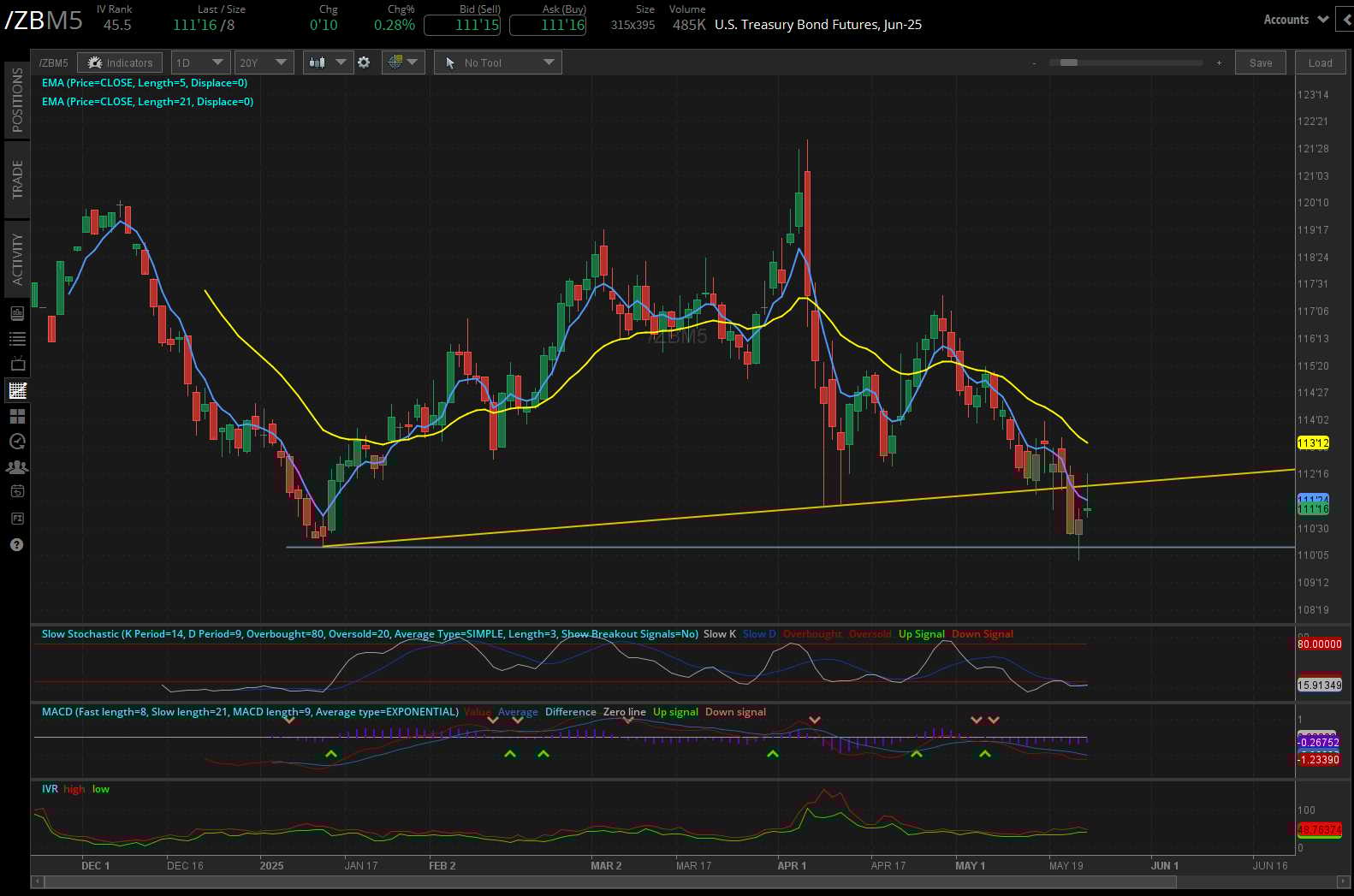Screen dimensions: 1354x896
Task: Open the calendar events sidebar icon
Action: pos(17,492)
